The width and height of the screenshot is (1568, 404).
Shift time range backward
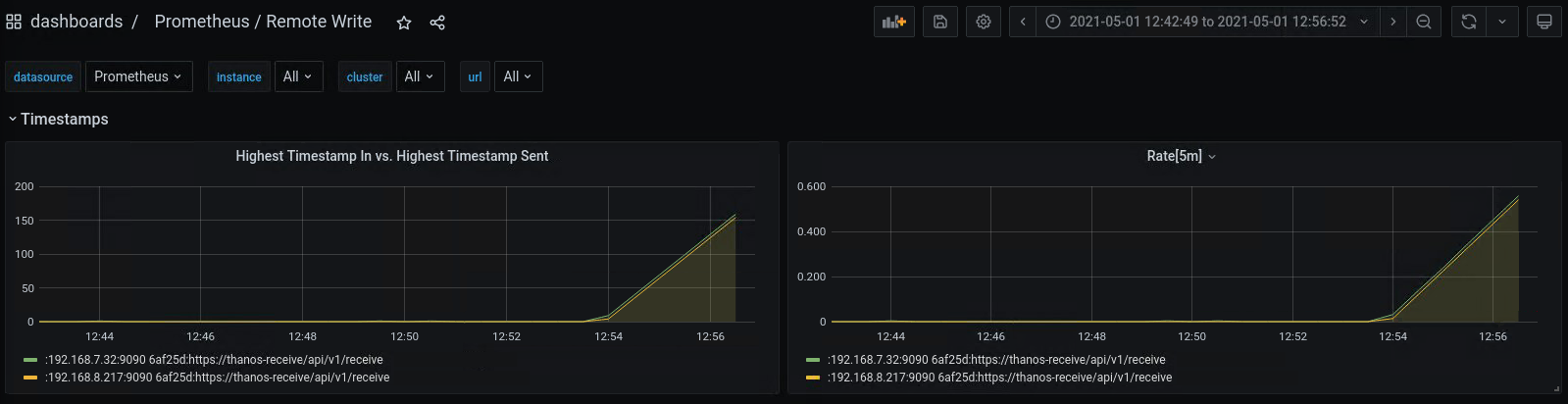[1023, 22]
